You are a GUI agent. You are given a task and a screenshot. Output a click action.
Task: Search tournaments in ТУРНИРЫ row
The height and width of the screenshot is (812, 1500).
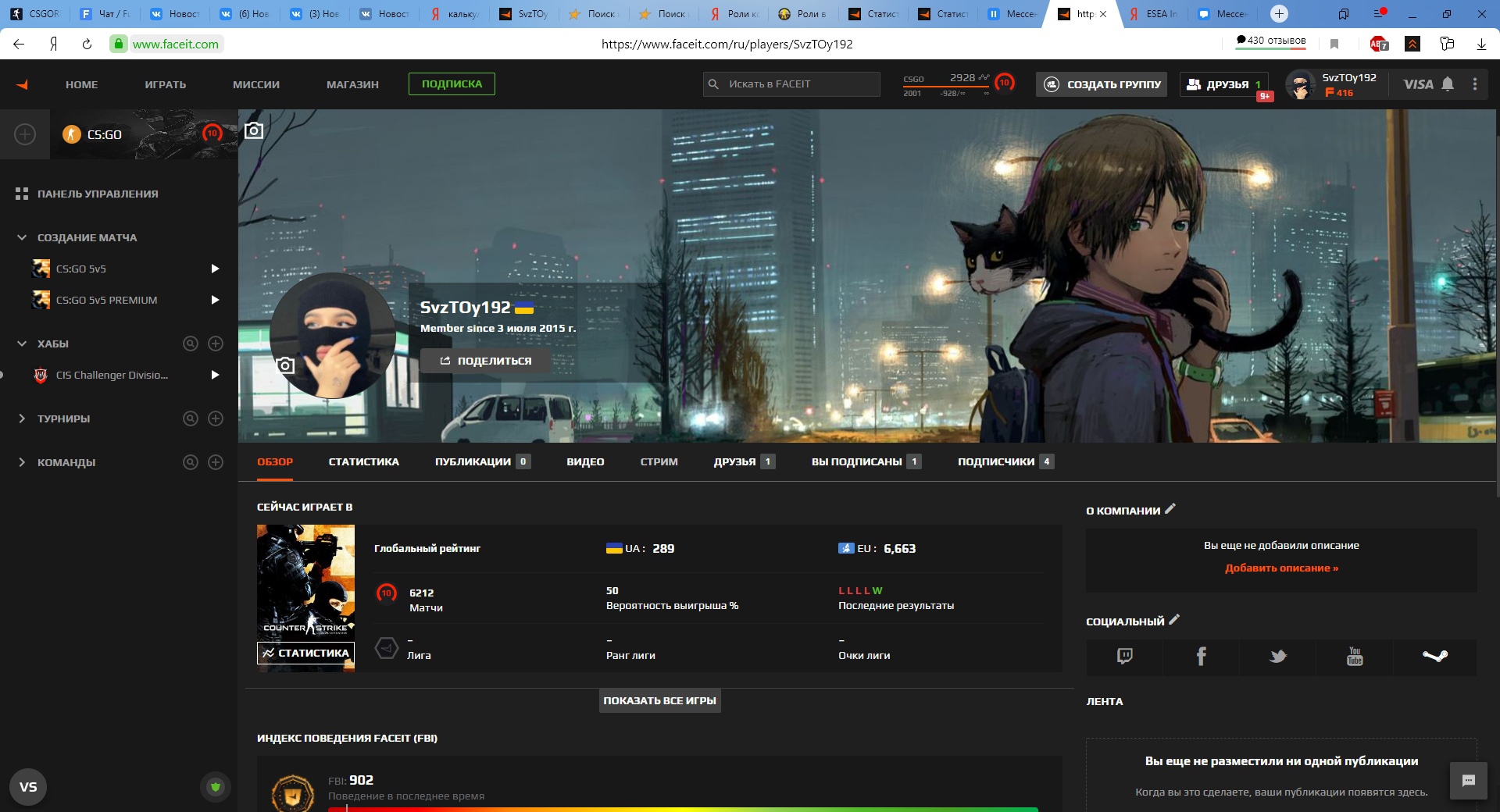tap(191, 418)
